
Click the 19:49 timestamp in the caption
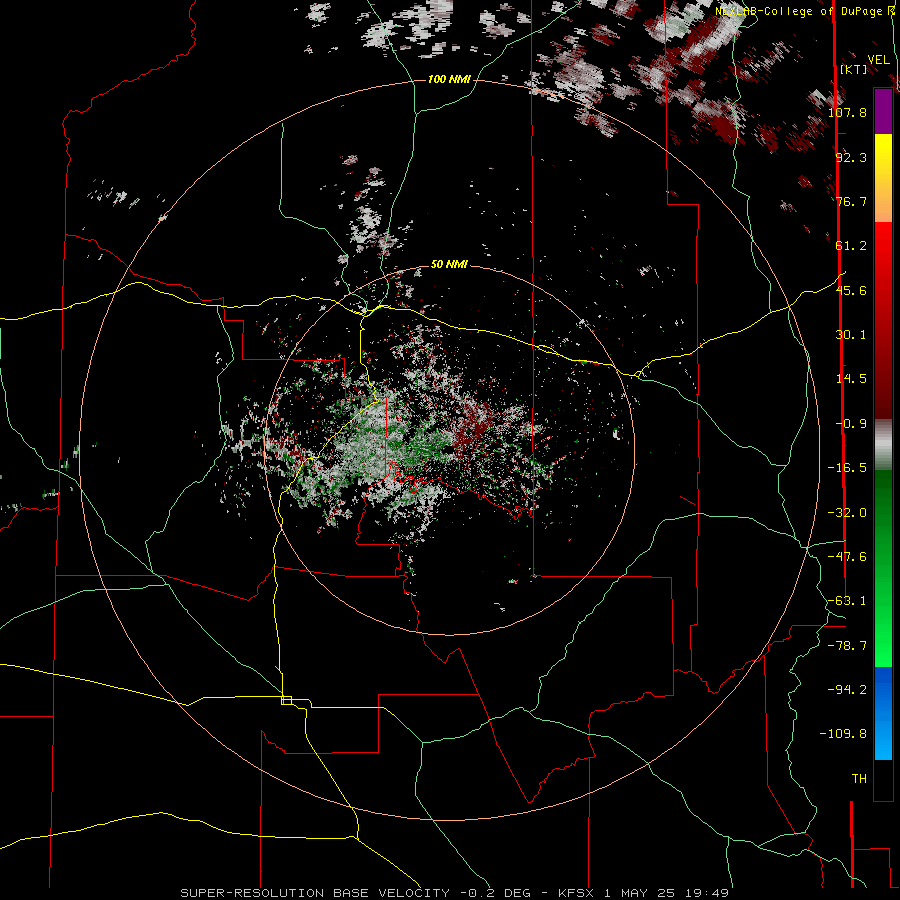point(709,893)
